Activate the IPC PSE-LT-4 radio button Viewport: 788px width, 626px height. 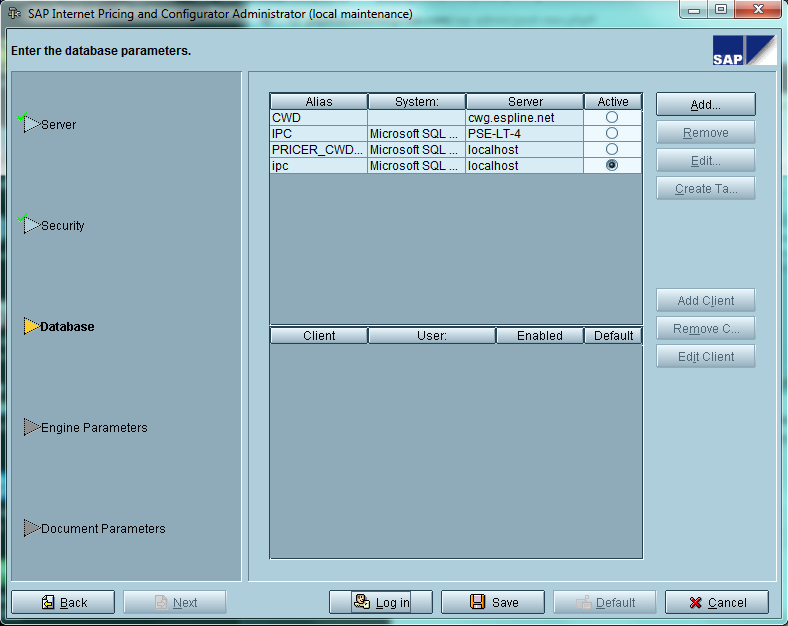tap(612, 133)
